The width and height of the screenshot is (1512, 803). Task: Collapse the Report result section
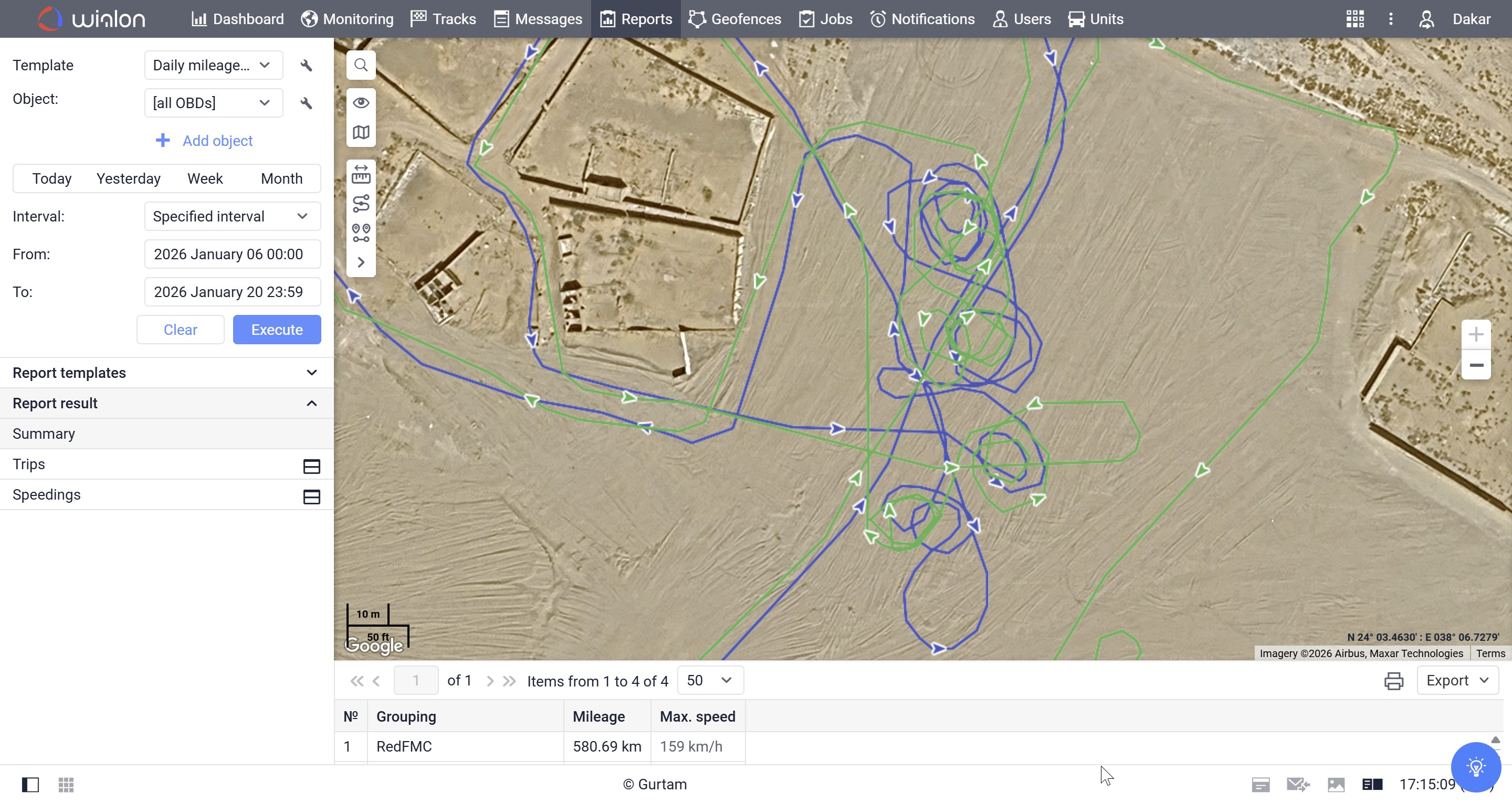[x=311, y=403]
